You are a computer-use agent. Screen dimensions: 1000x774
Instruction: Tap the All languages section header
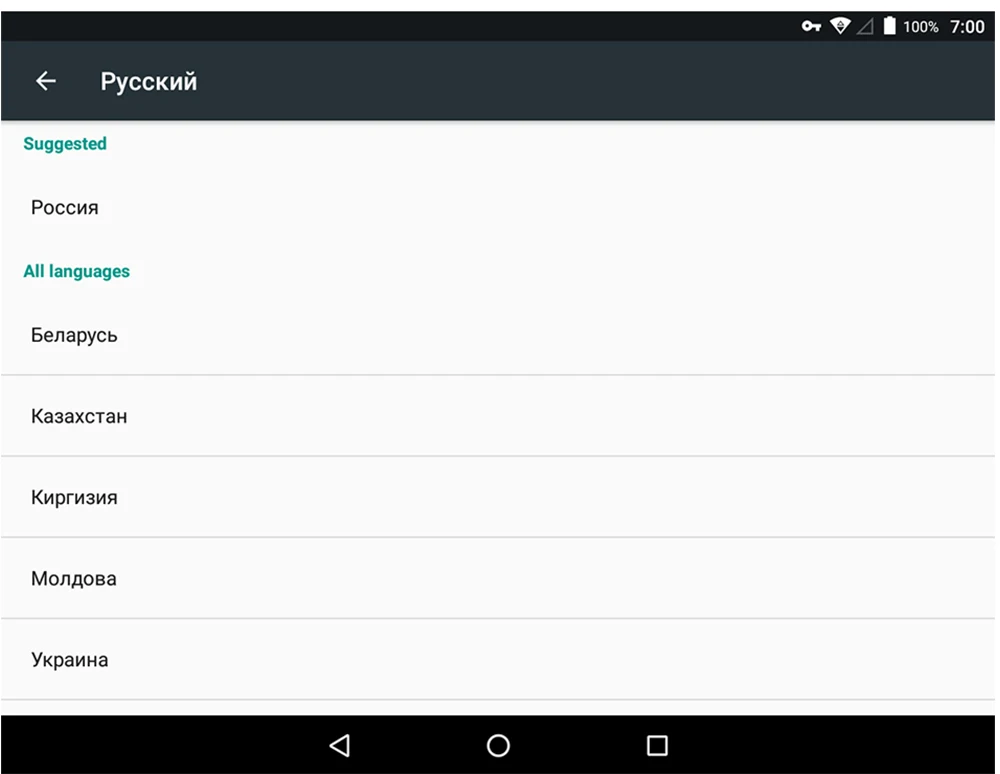(x=77, y=271)
